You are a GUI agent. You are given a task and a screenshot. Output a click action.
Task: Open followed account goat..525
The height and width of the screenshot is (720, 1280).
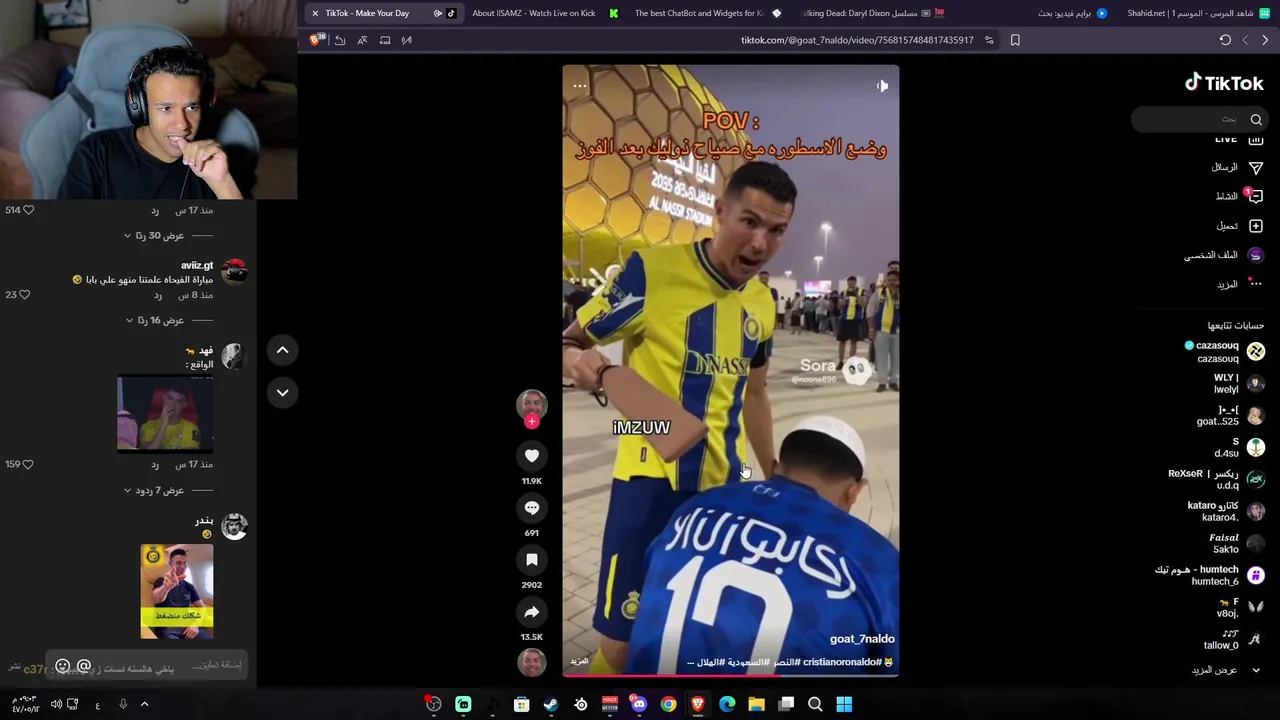1230,415
